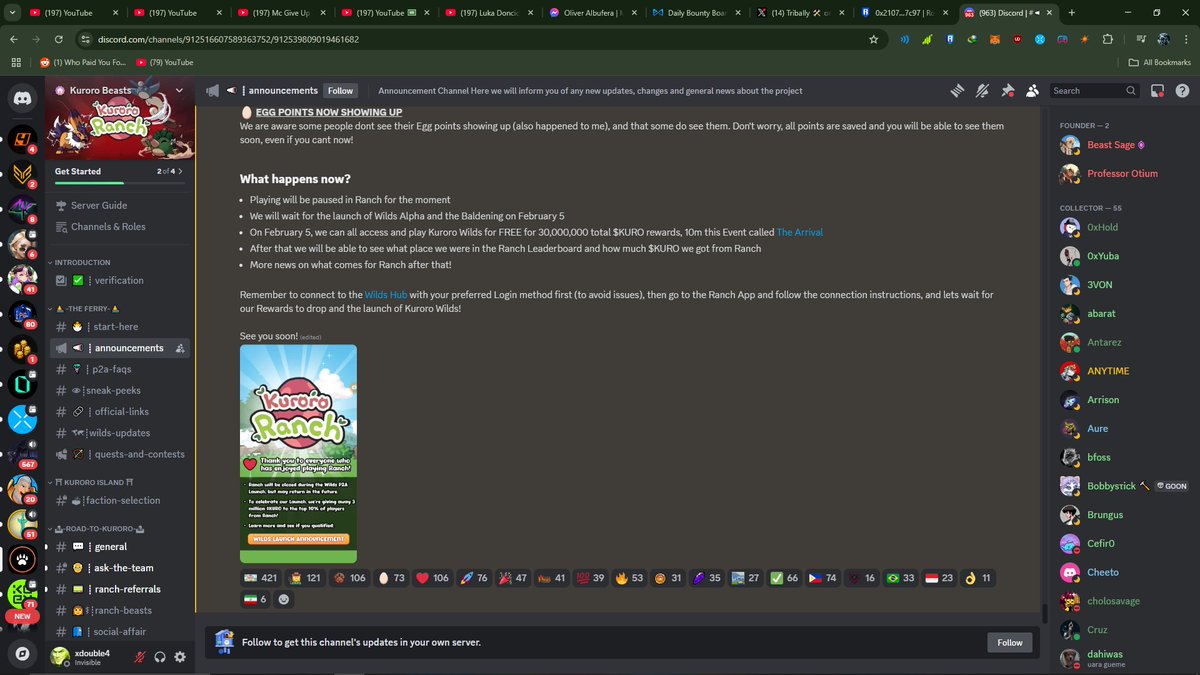Open the Kuroro Ranch image attachment
This screenshot has width=1200, height=675.
pyautogui.click(x=298, y=453)
